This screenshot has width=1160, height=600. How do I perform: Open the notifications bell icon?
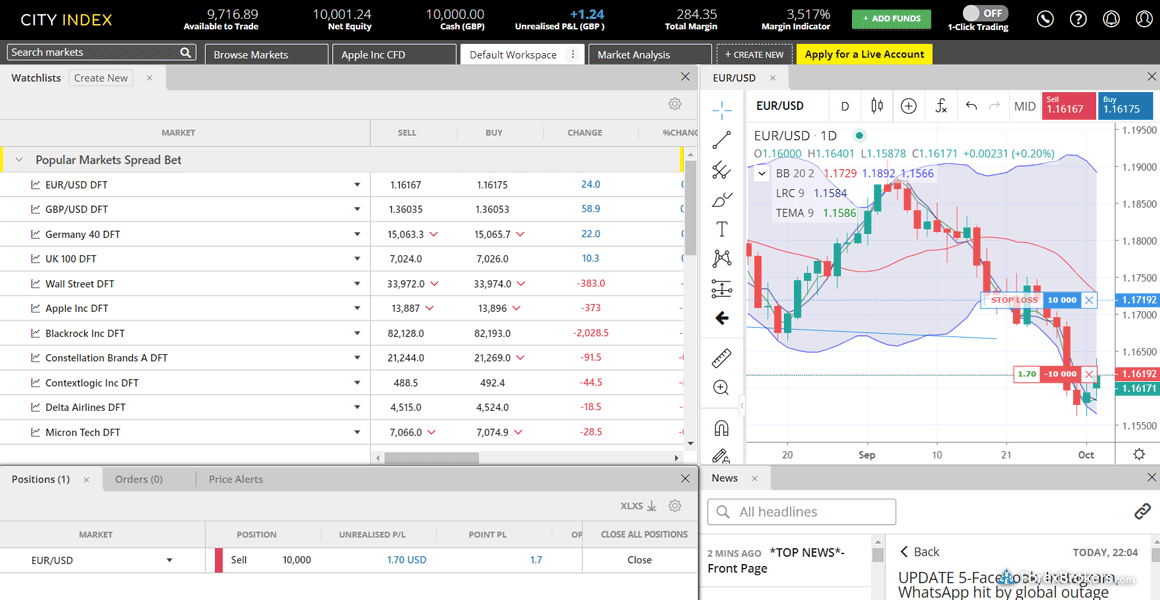[1113, 18]
